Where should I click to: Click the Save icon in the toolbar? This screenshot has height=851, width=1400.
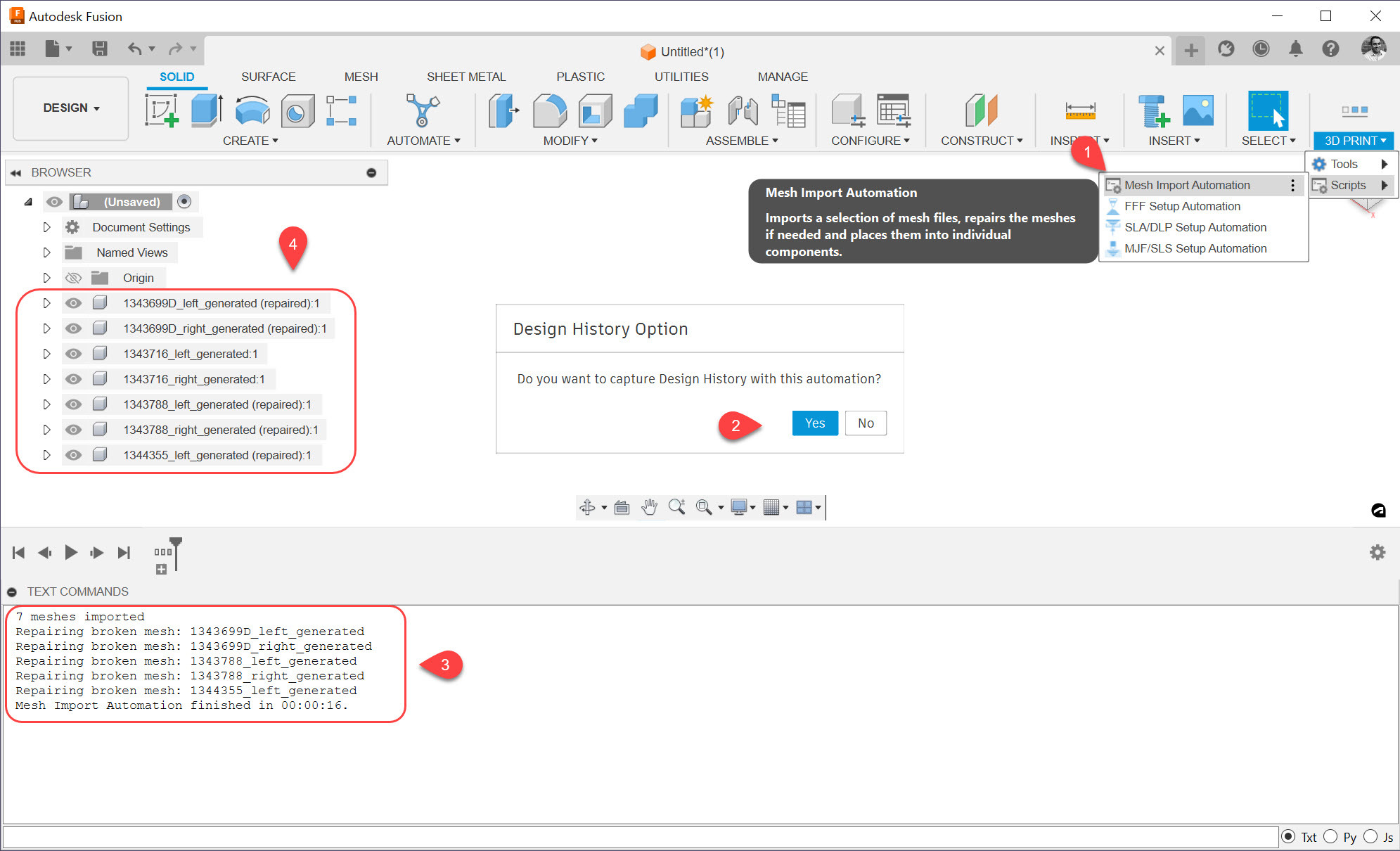[100, 49]
